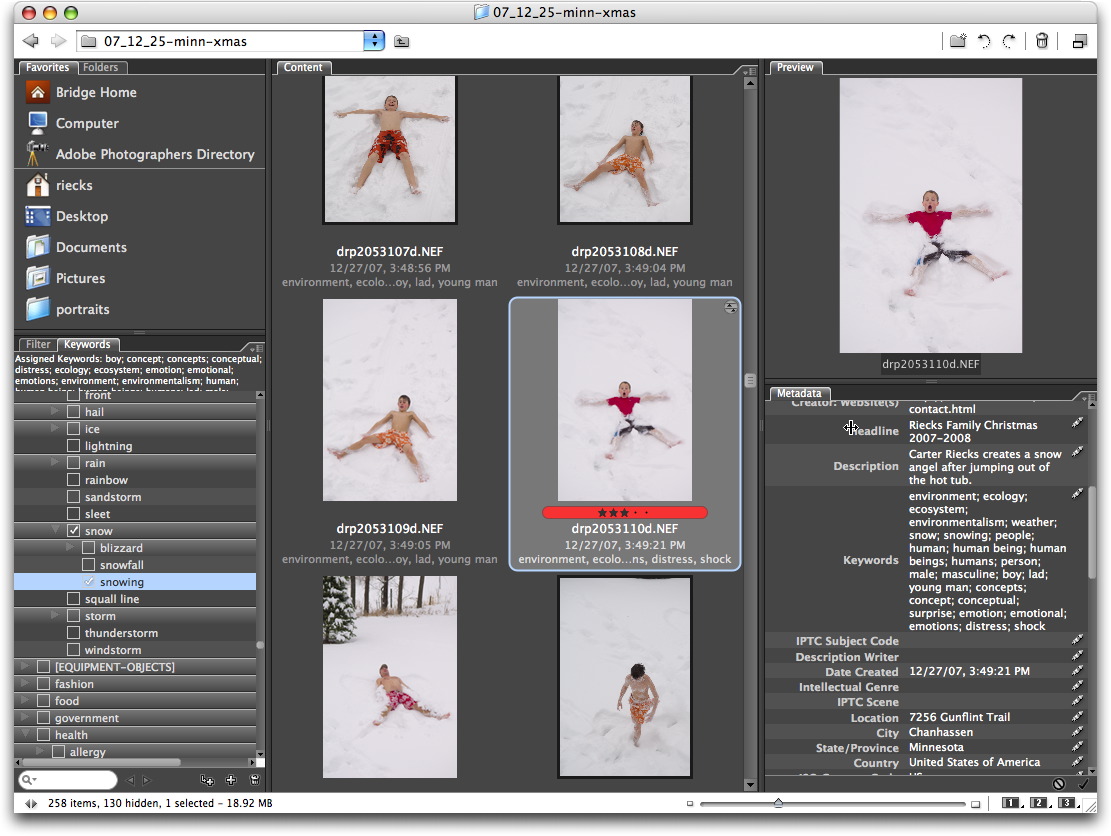Expand the rain keyword group
The image size is (1111, 836).
55,463
